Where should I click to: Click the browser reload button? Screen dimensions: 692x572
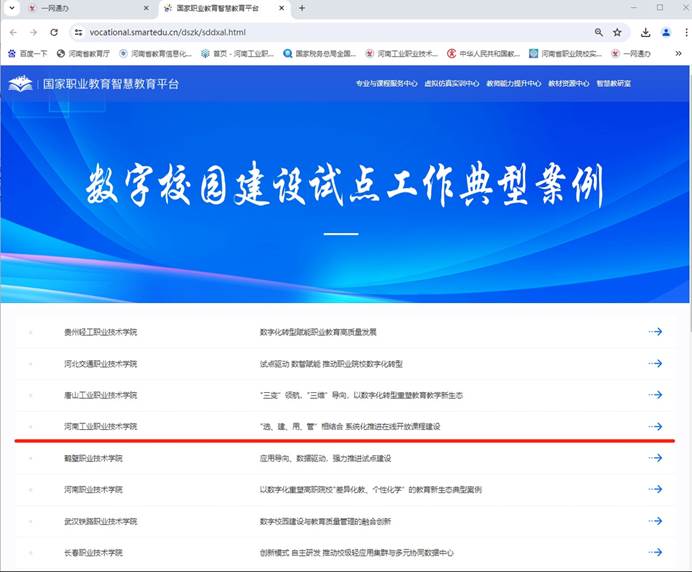pos(54,32)
